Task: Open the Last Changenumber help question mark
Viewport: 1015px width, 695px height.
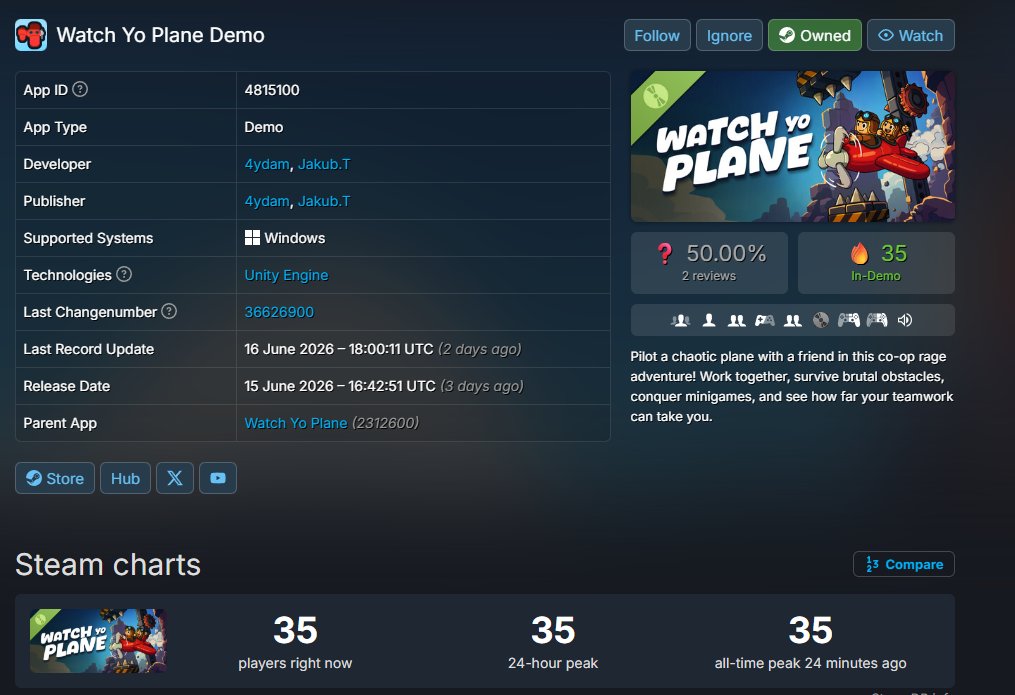Action: [169, 311]
